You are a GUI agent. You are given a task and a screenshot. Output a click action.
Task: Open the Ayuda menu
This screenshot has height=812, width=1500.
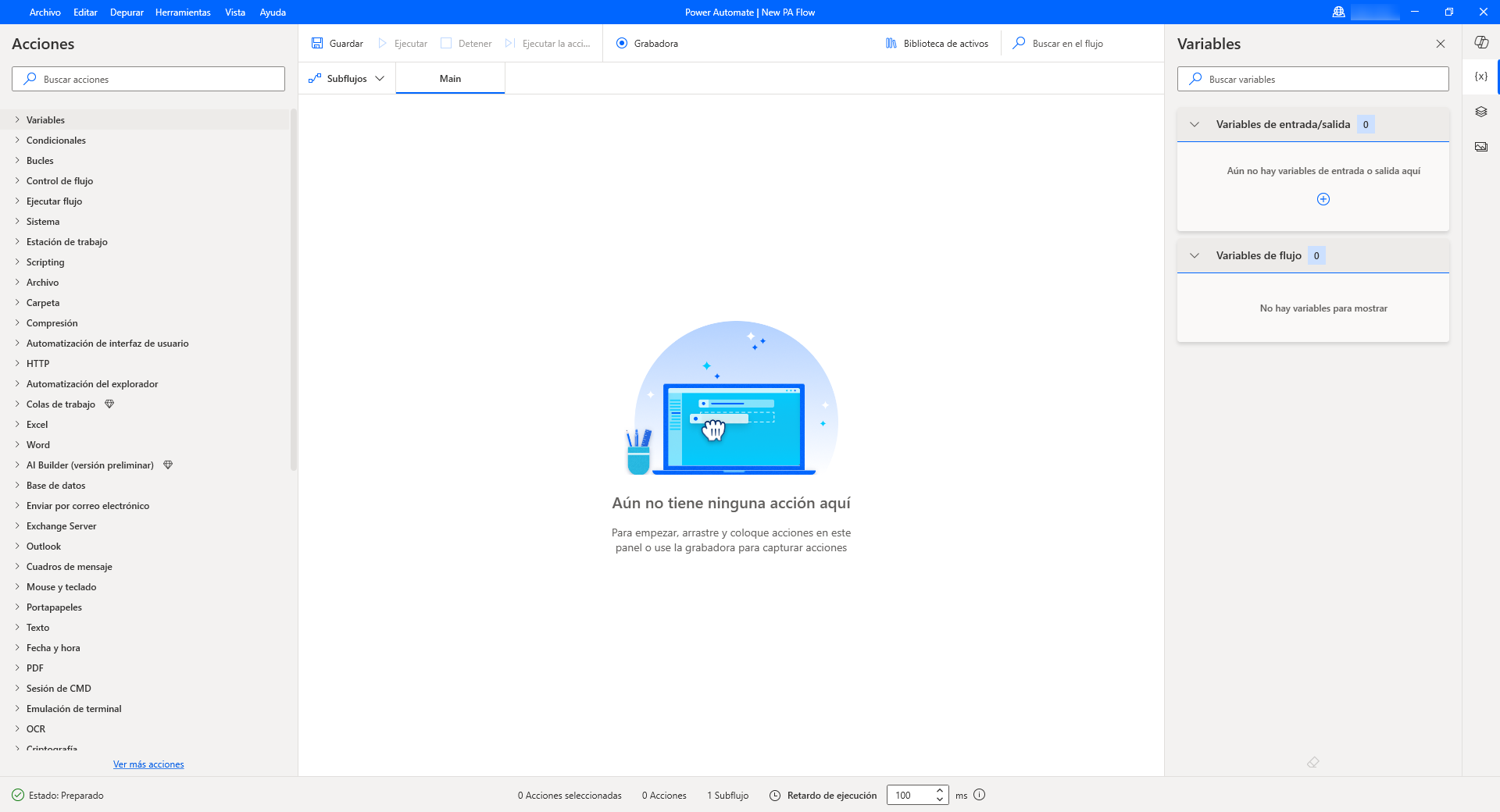tap(273, 12)
